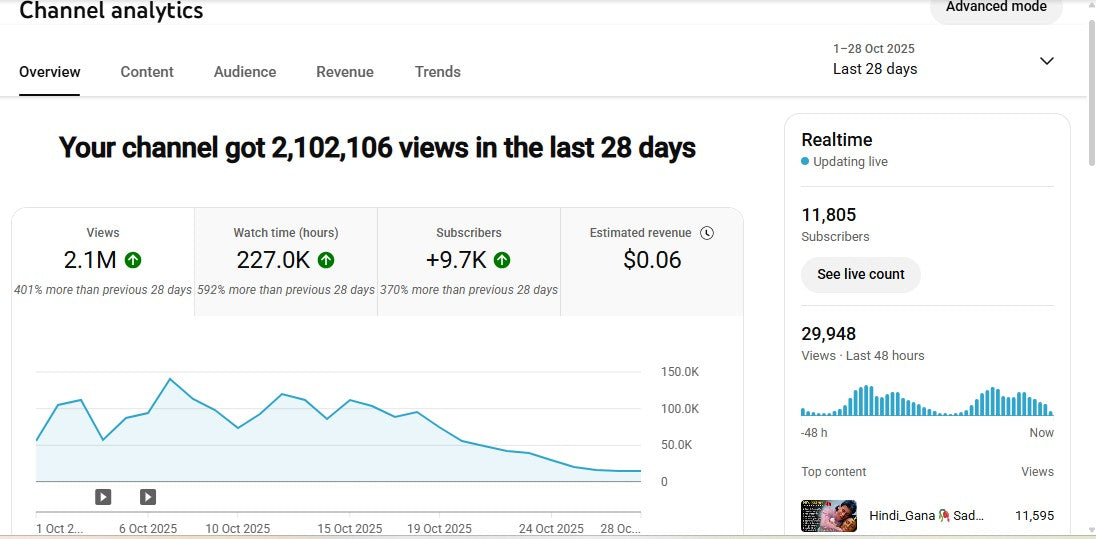Open the Audience tab

pos(245,72)
